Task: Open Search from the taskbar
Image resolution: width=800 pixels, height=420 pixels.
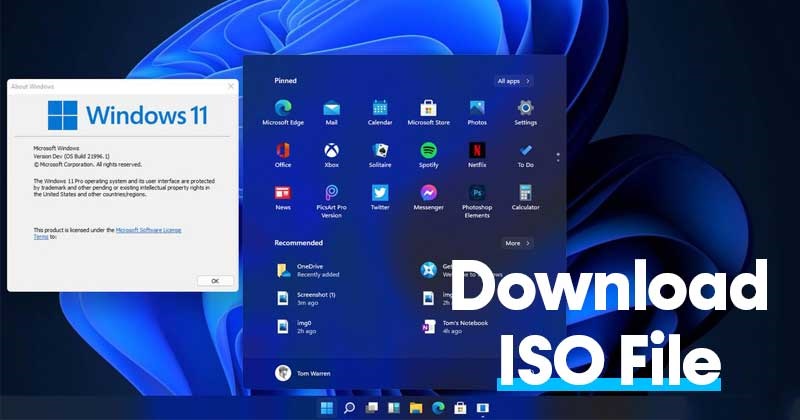Action: (x=349, y=408)
